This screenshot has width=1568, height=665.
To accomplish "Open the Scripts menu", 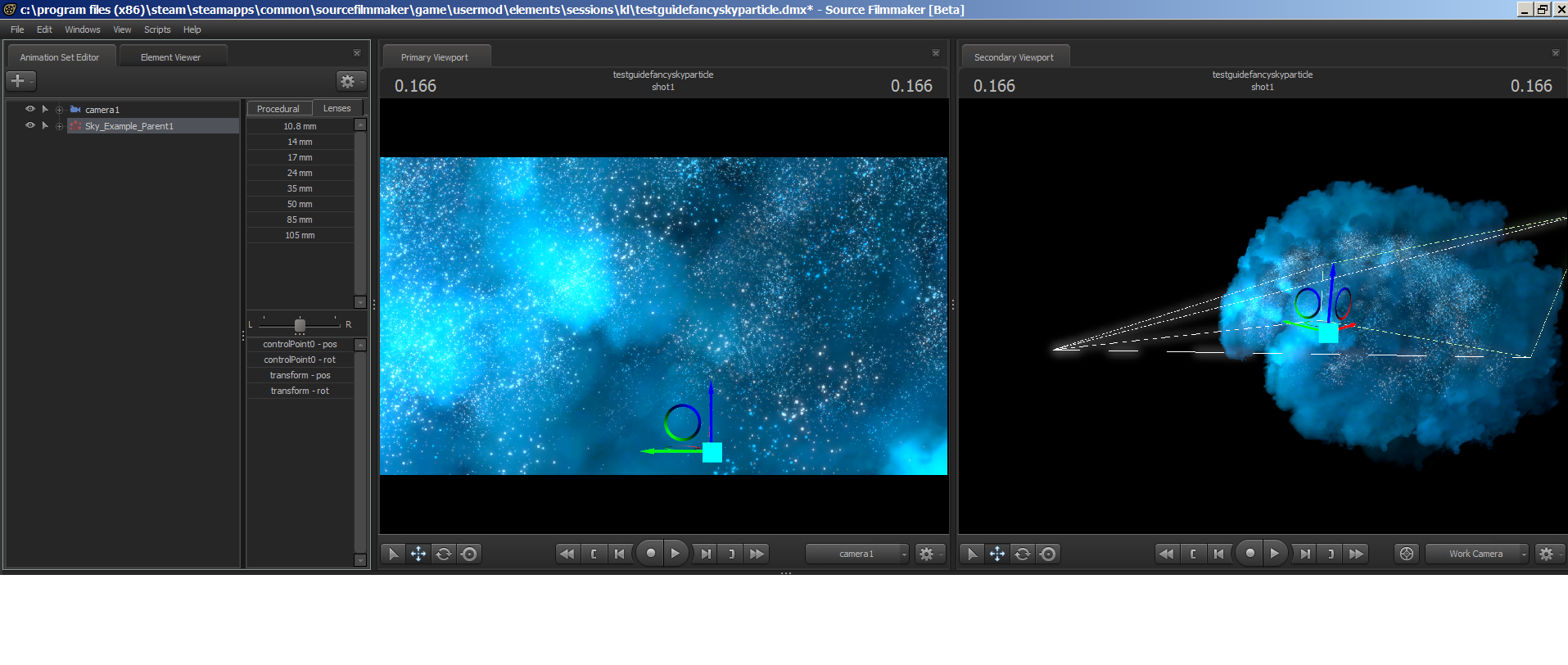I will (157, 29).
